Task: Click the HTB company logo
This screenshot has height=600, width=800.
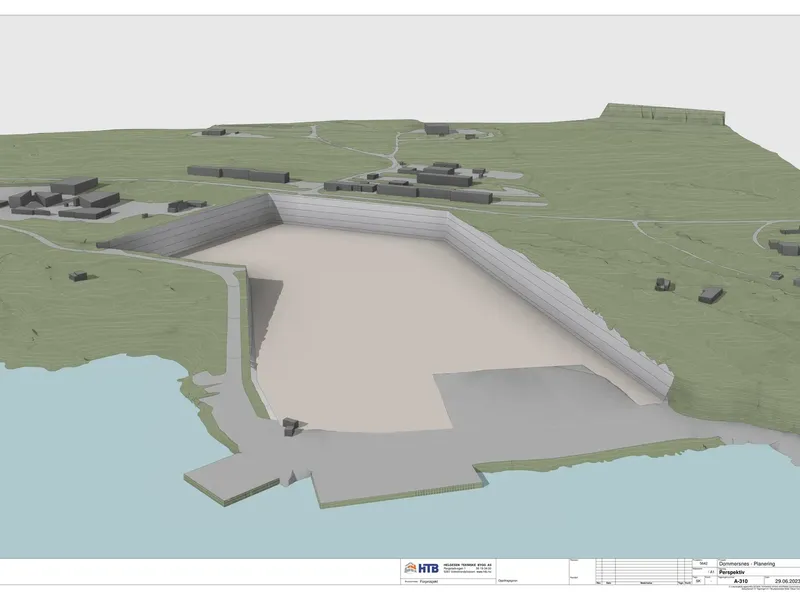Action: pyautogui.click(x=421, y=568)
